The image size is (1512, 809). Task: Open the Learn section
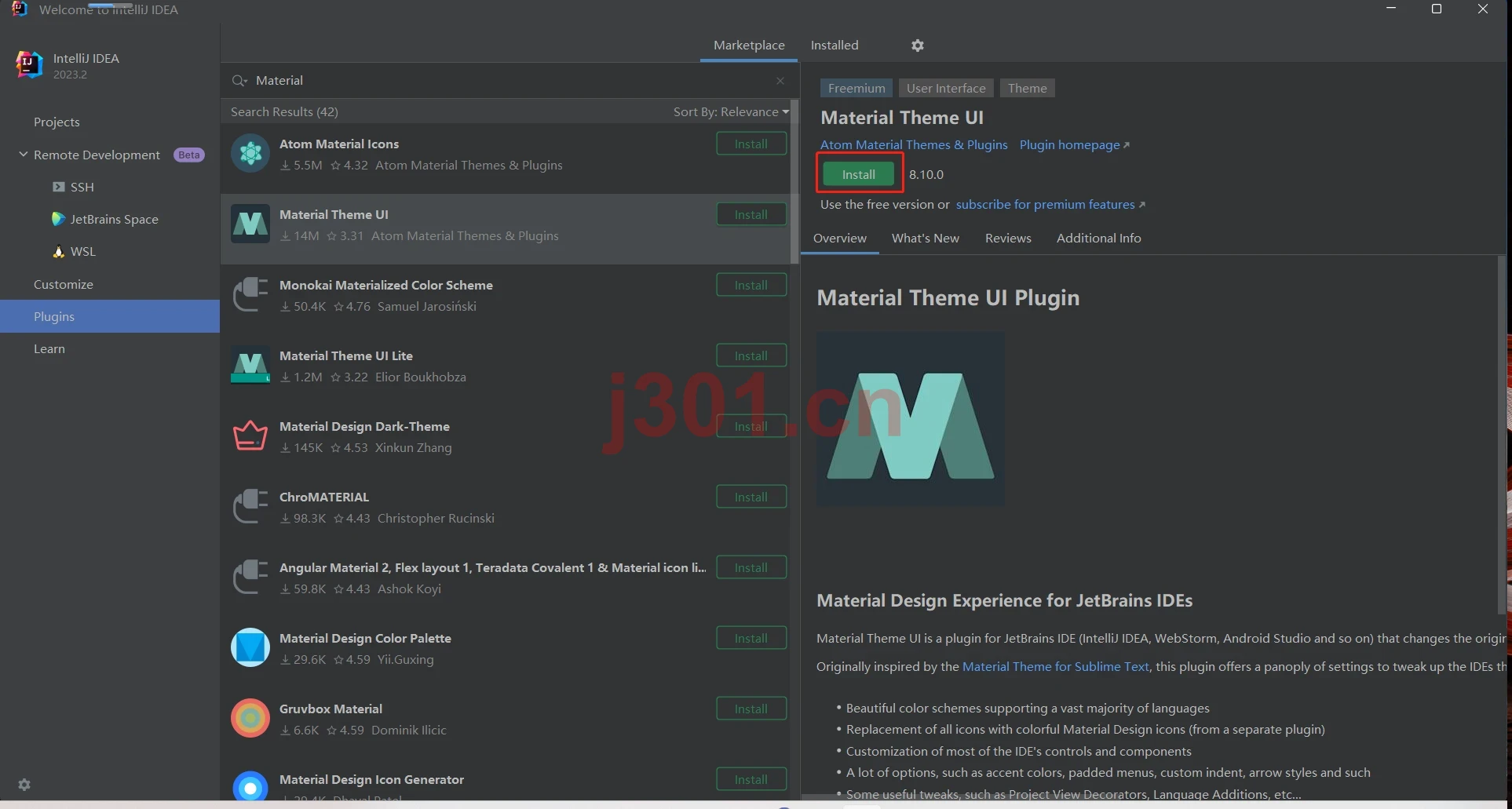point(110,348)
